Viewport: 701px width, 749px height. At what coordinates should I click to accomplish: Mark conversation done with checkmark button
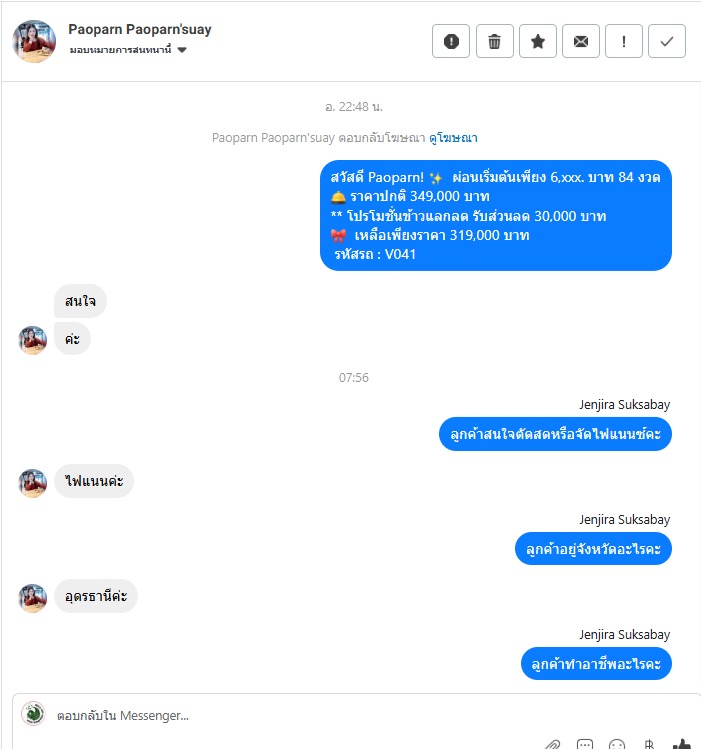click(667, 41)
